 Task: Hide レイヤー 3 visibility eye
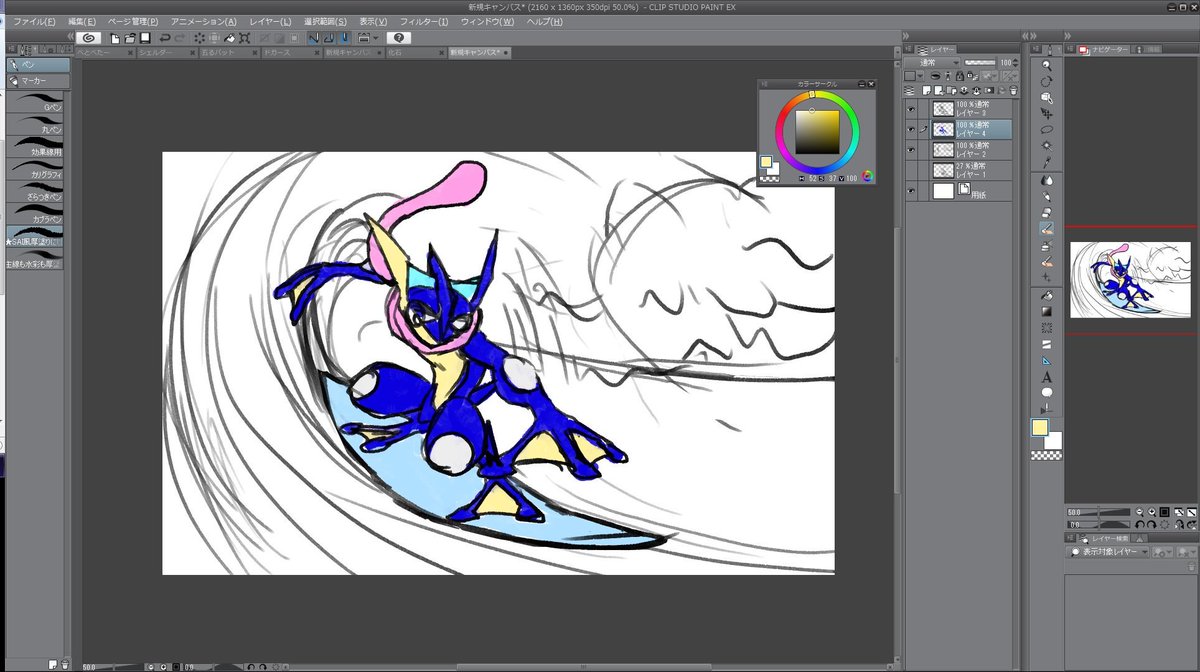(911, 109)
